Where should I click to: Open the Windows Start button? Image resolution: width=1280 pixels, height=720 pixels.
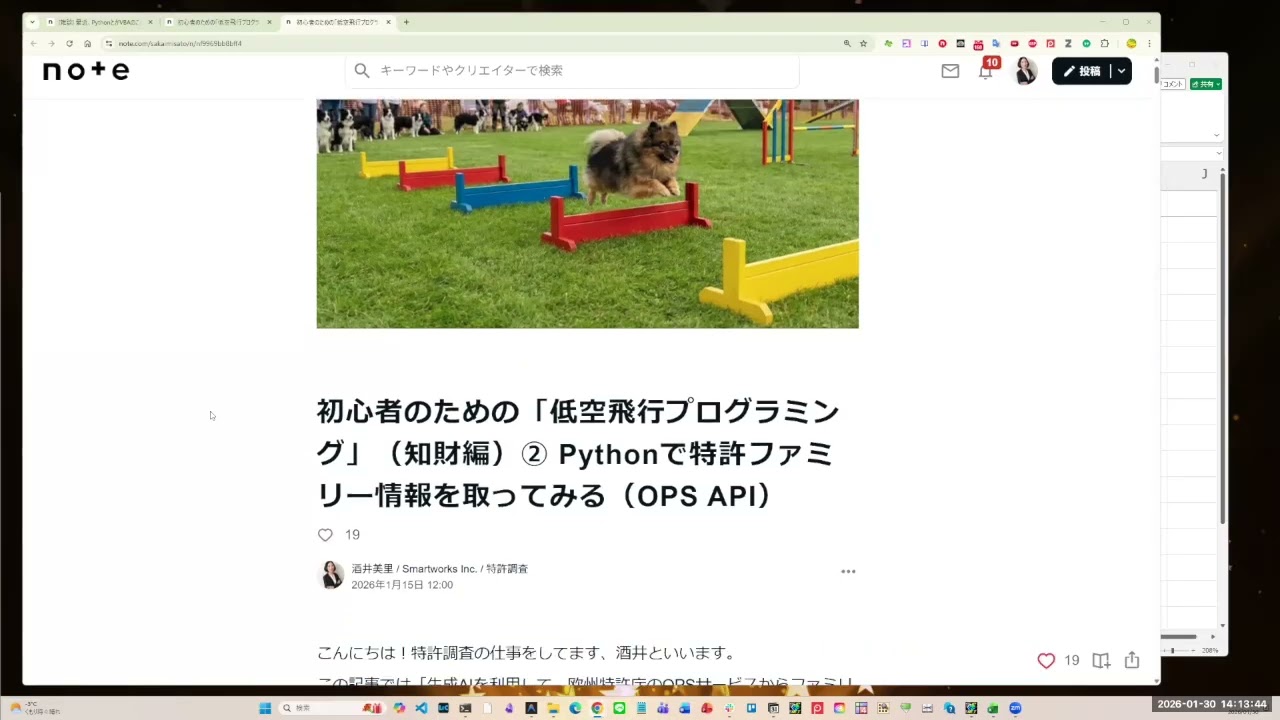pos(265,708)
